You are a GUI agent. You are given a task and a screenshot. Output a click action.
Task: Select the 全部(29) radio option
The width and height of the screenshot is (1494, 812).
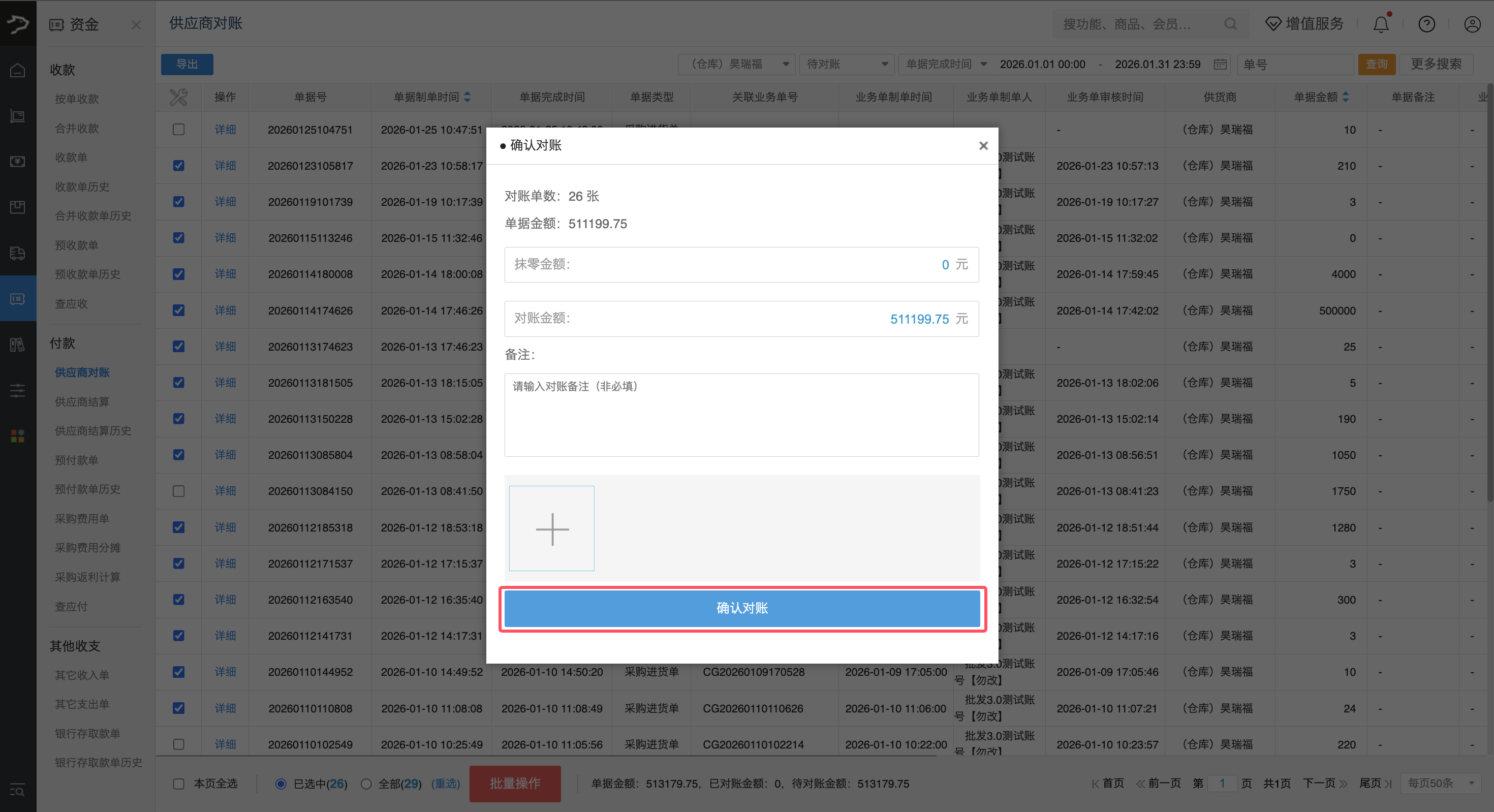(366, 784)
